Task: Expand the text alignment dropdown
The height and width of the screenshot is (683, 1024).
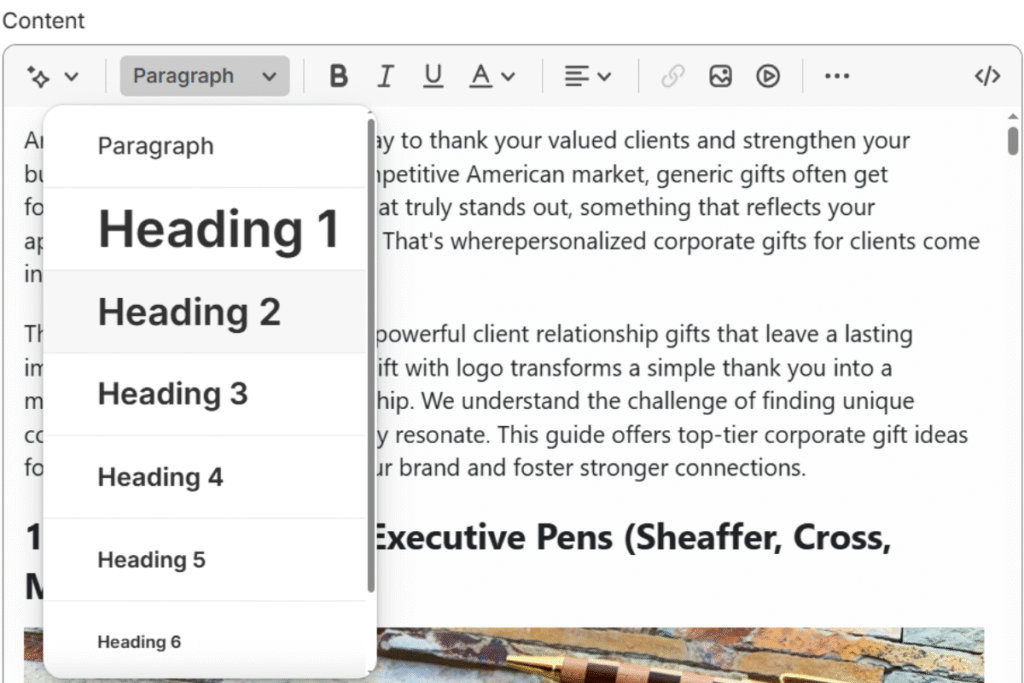Action: point(587,76)
